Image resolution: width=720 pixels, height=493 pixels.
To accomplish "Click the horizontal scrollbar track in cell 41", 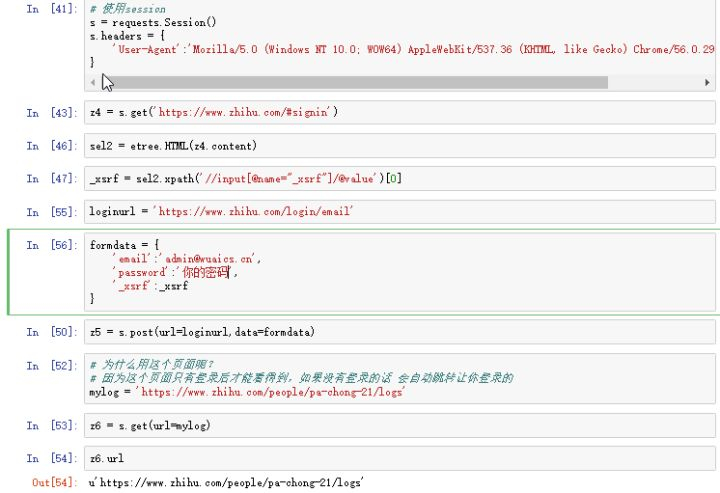I will pyautogui.click(x=400, y=81).
